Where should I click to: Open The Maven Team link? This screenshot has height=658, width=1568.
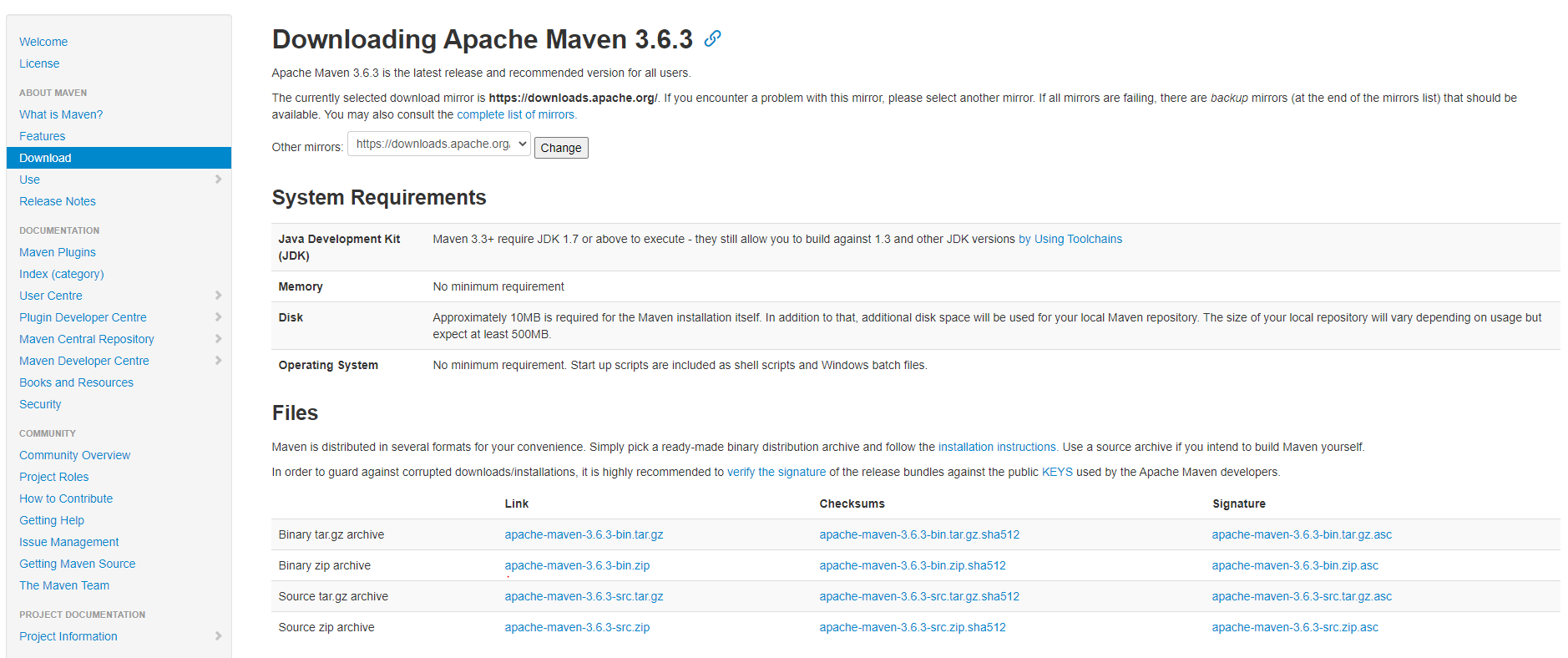point(64,585)
